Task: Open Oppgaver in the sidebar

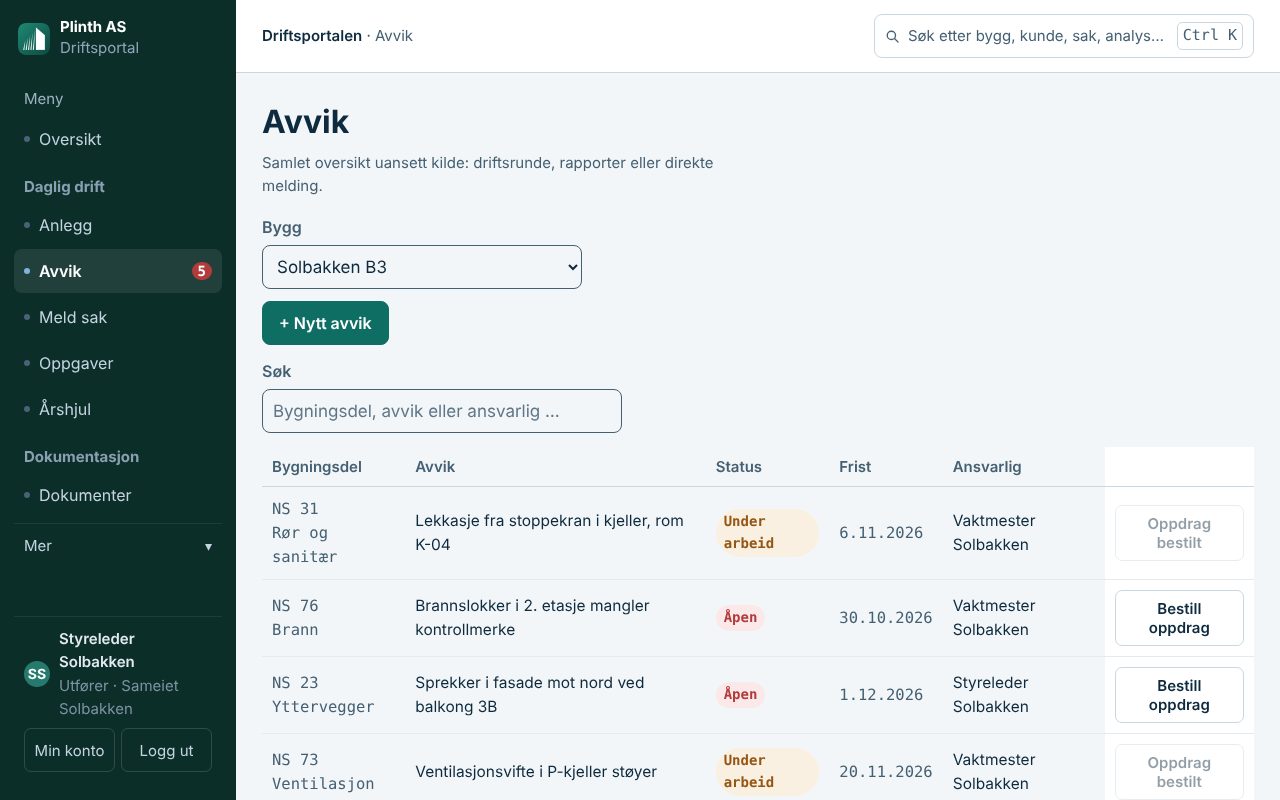Action: 118,363
